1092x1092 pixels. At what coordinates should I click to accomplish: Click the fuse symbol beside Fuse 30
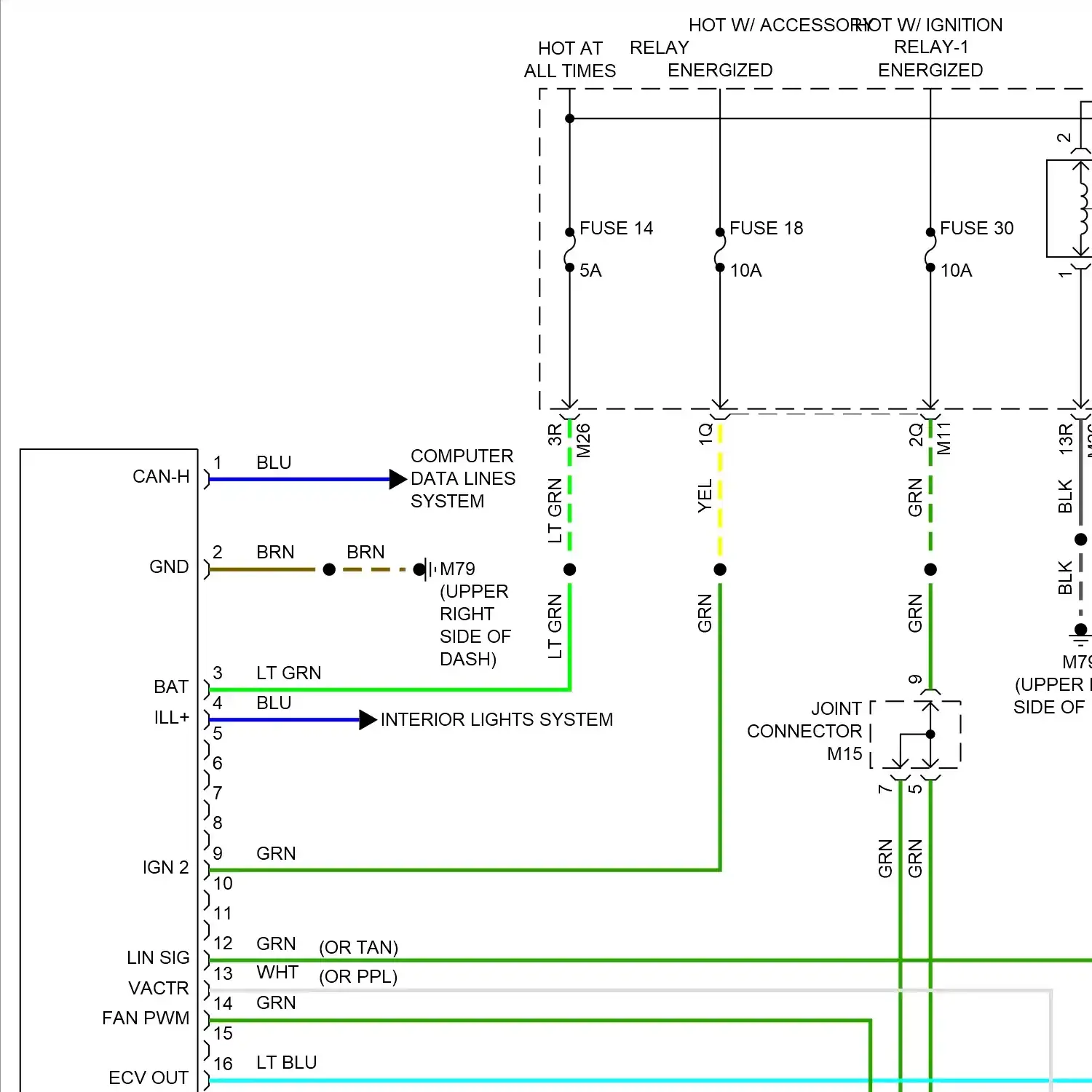(x=930, y=250)
